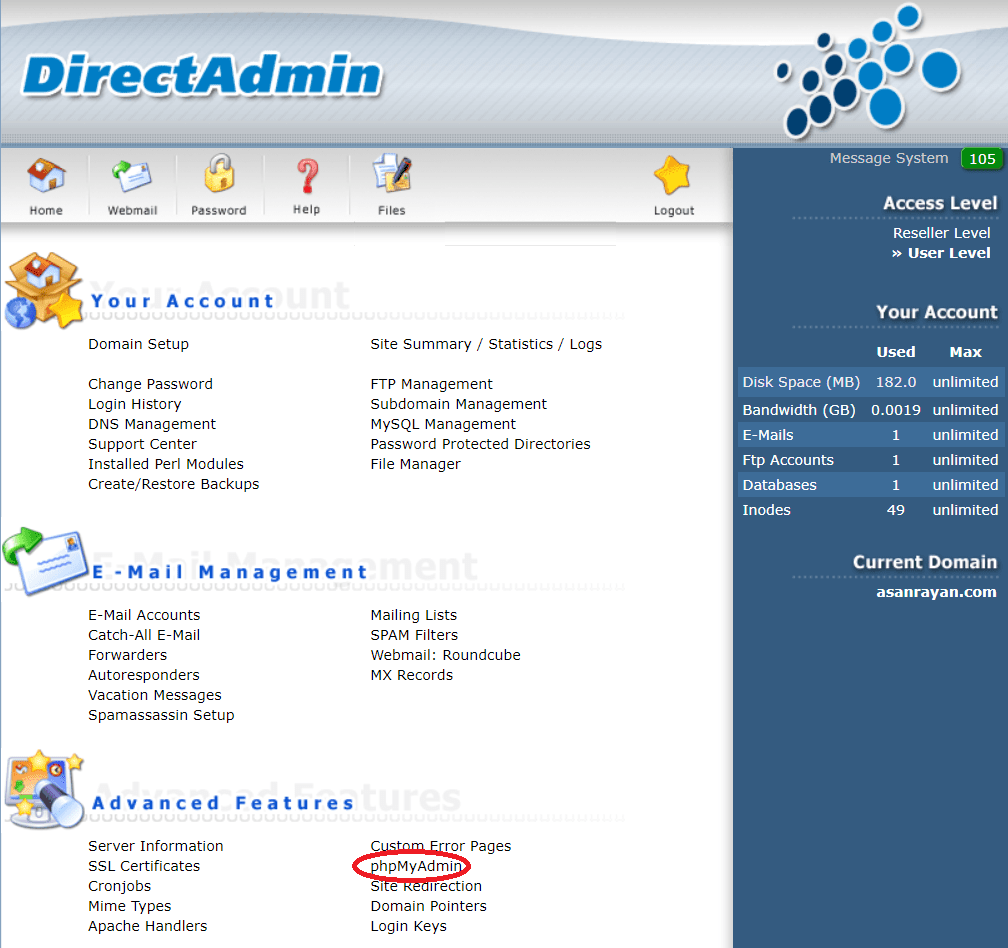
Task: Open Domain Setup
Action: 138,344
